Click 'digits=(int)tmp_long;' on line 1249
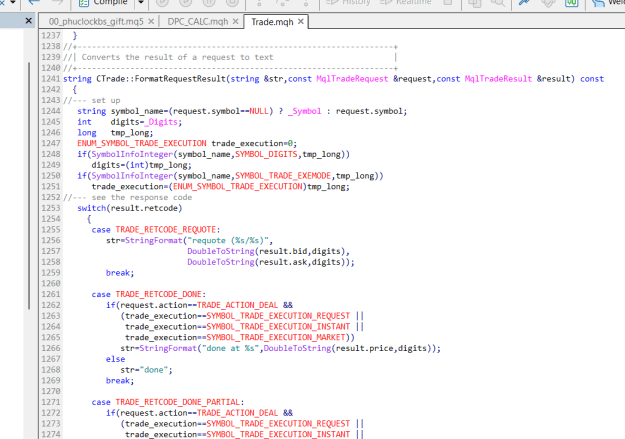 [142, 165]
